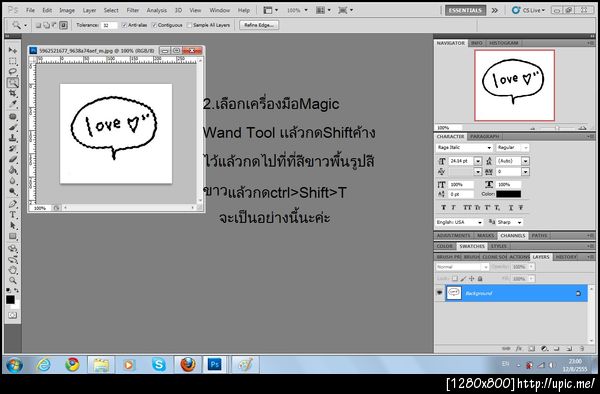This screenshot has height=394, width=600.
Task: Select the Brush tool
Action: coord(13,127)
